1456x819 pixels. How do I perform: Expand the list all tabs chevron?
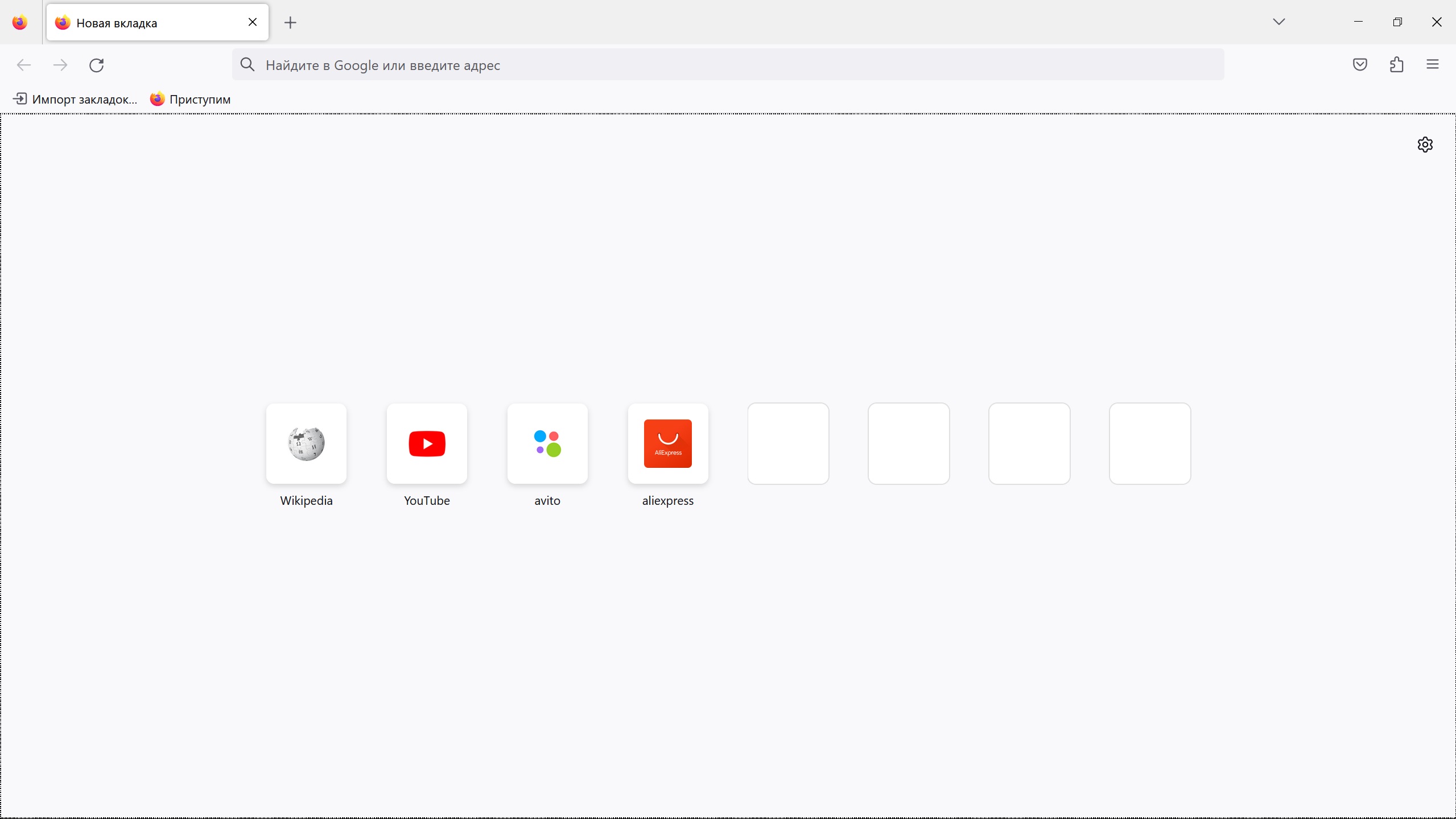click(x=1278, y=22)
